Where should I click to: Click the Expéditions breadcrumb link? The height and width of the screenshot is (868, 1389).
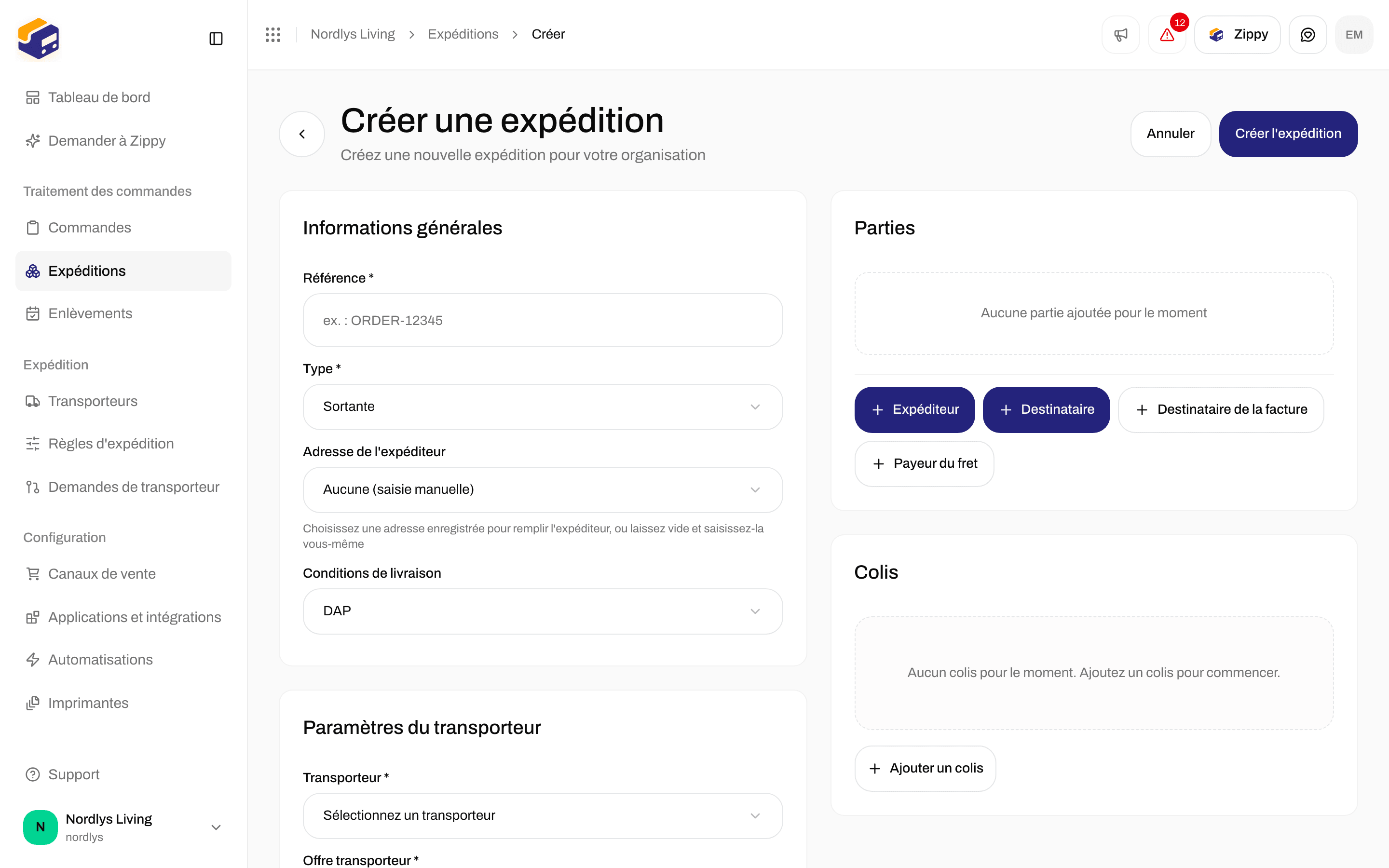463,34
